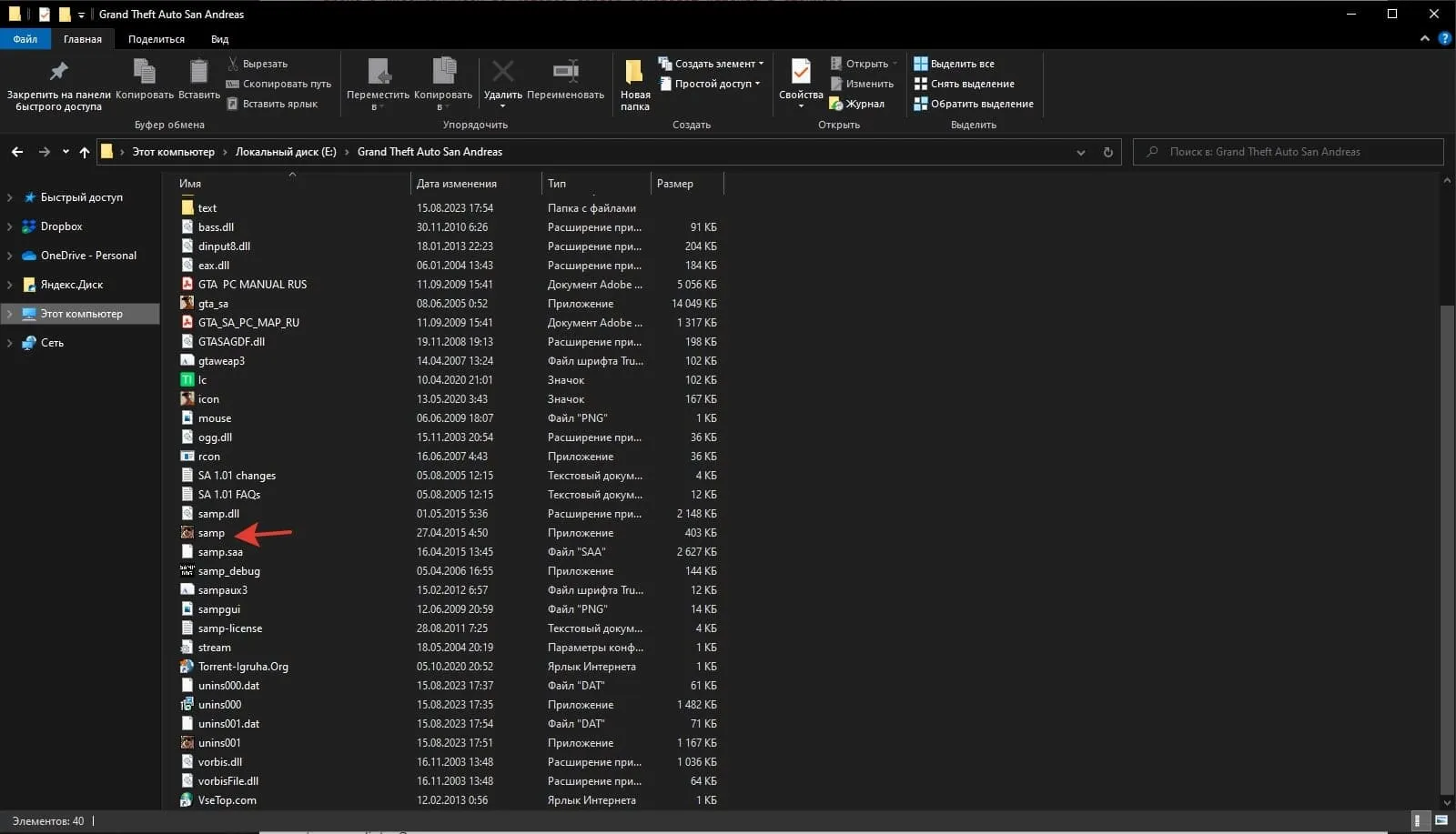Select GTA PC MANUAL RUS PDF icon
The height and width of the screenshot is (834, 1456).
pyautogui.click(x=187, y=285)
